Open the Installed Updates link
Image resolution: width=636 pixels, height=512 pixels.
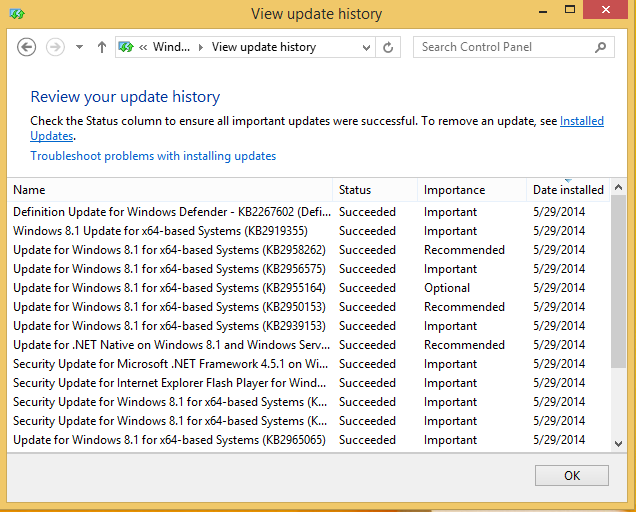tap(582, 121)
